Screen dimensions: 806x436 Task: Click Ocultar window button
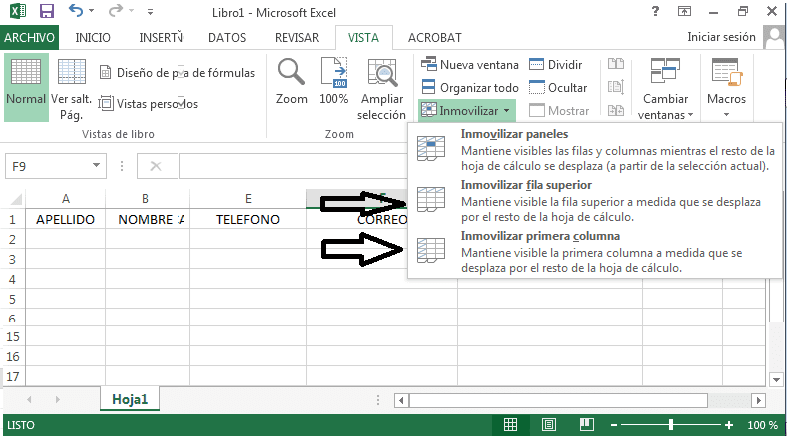pos(558,87)
